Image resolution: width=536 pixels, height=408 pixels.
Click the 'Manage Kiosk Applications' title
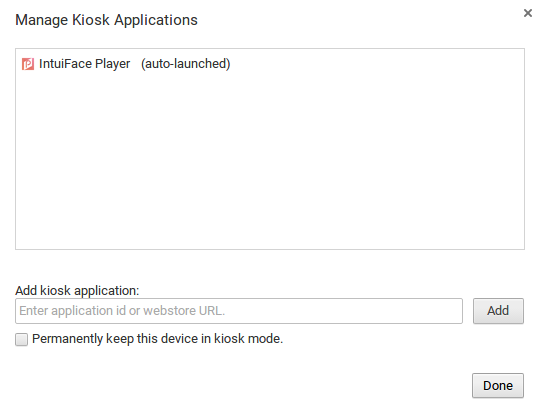point(107,20)
